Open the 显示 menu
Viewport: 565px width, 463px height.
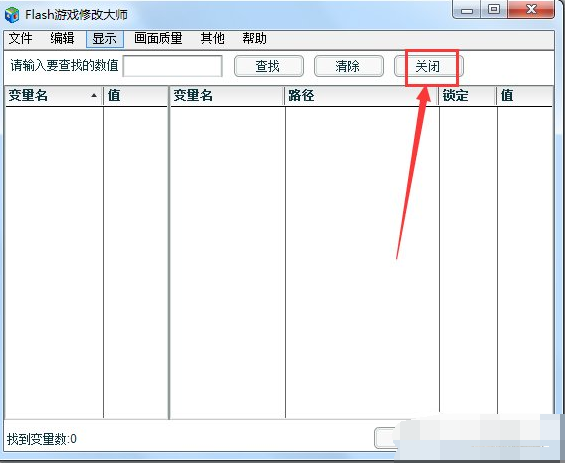pos(104,39)
